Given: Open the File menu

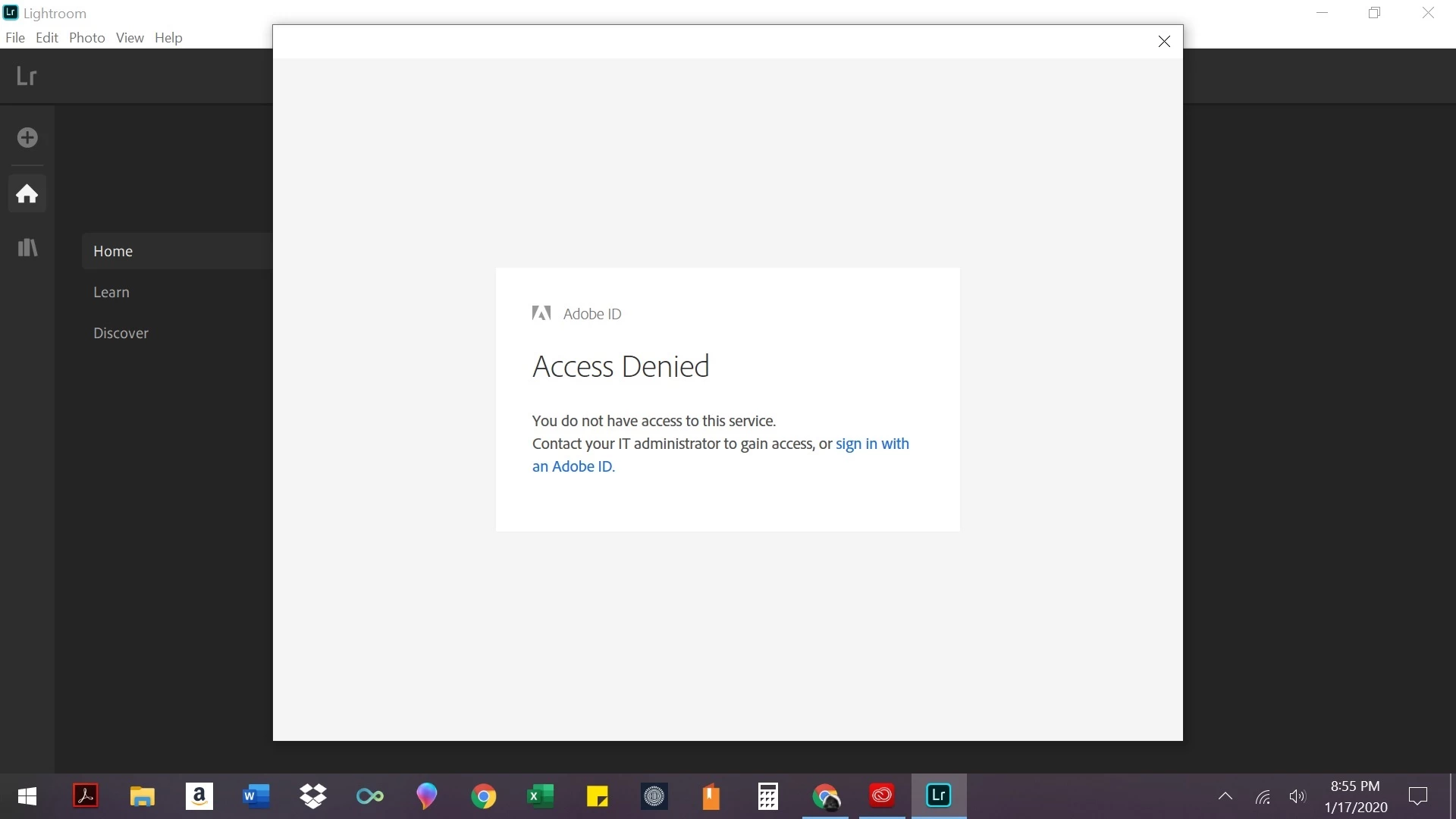Looking at the screenshot, I should pyautogui.click(x=15, y=38).
